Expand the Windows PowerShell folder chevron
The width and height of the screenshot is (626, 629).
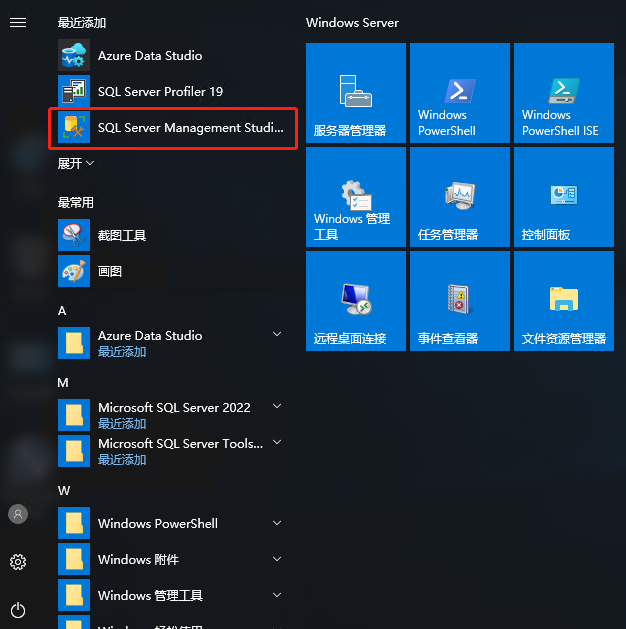tap(277, 523)
